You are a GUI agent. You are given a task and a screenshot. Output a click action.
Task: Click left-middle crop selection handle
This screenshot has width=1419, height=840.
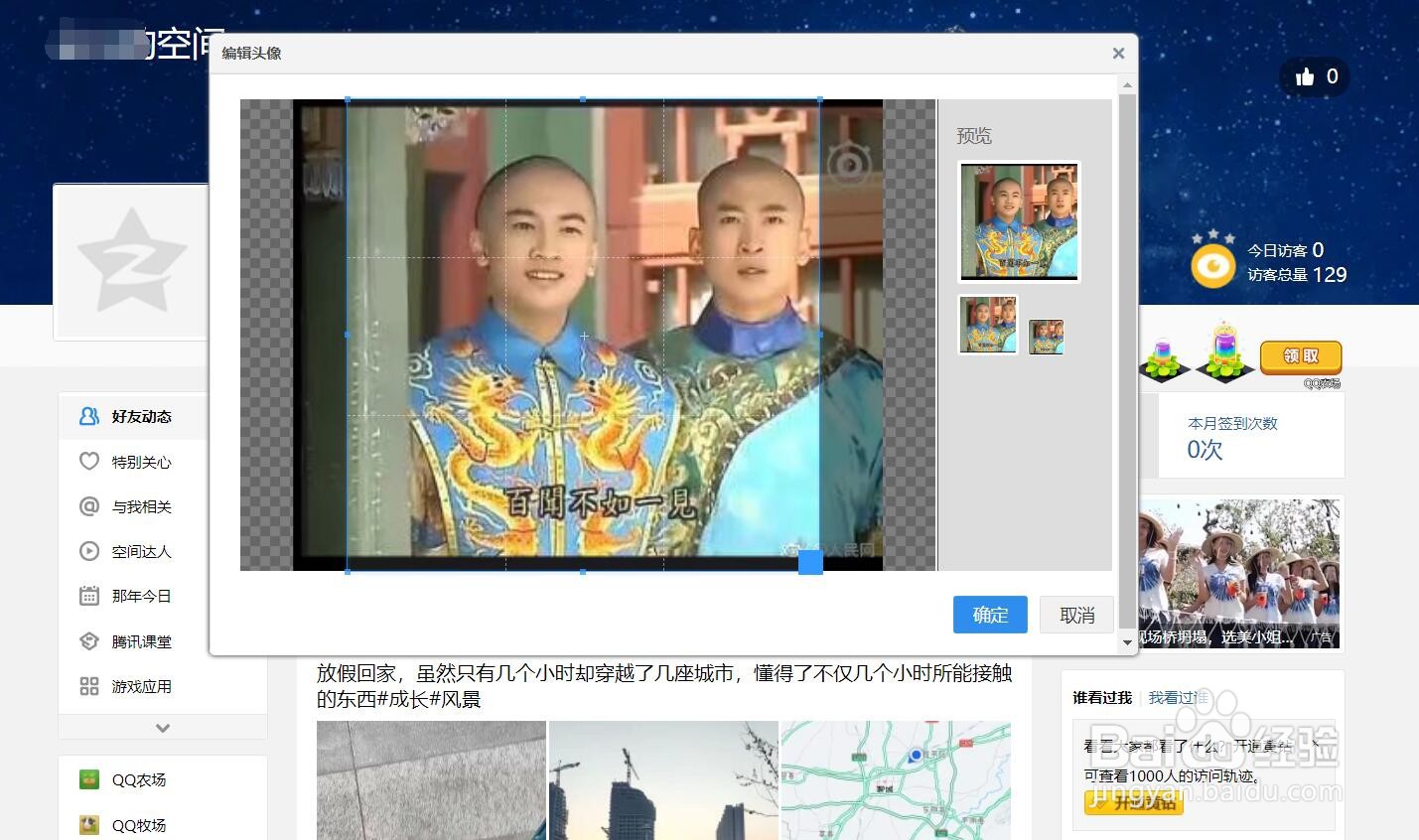click(347, 335)
